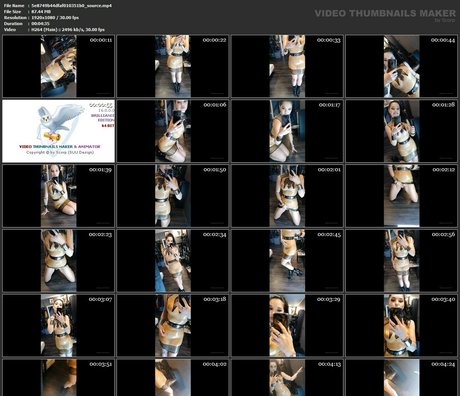
Task: Open the thumbnail stamped 00:00:22
Action: point(173,66)
